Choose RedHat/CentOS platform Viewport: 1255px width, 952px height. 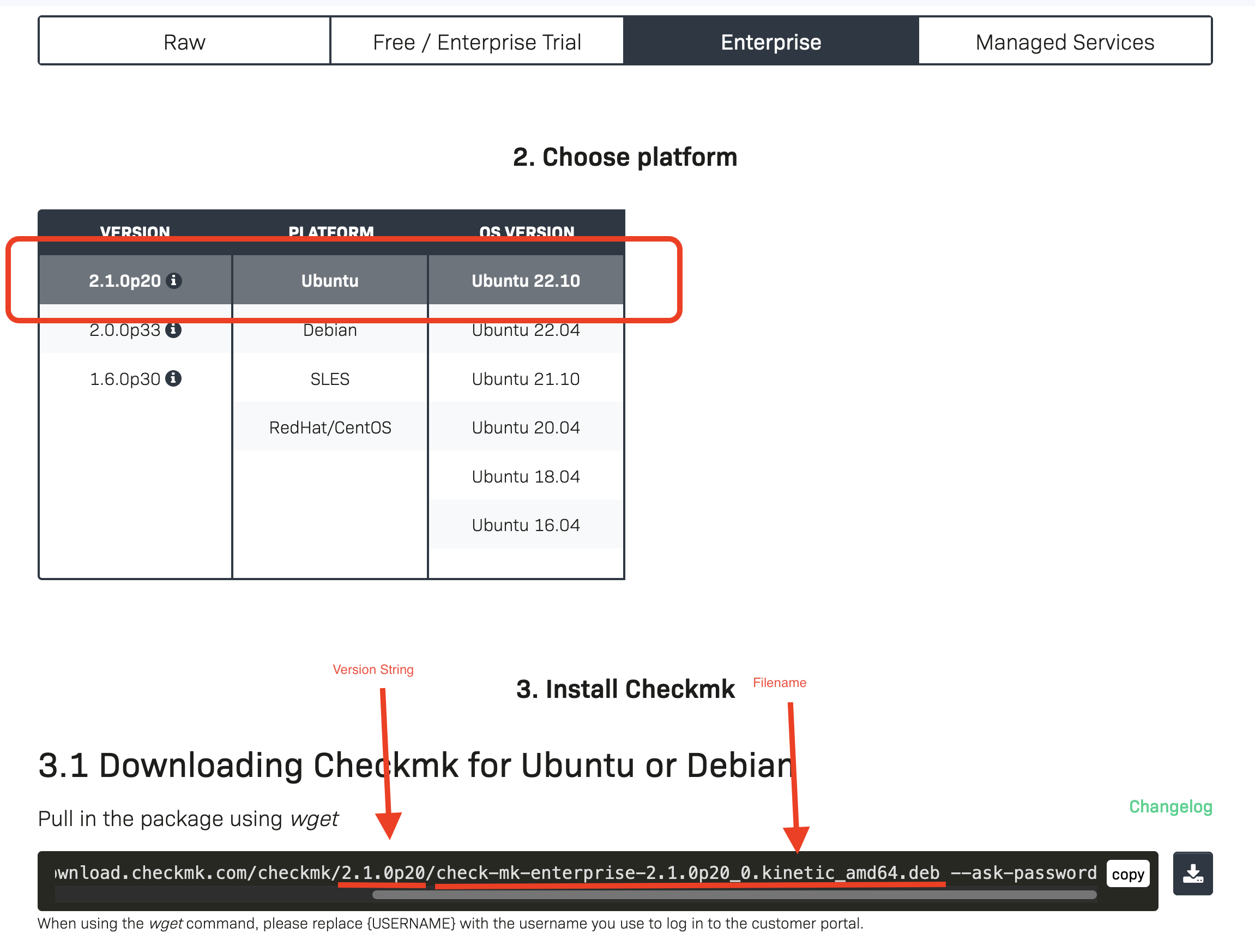[x=330, y=428]
